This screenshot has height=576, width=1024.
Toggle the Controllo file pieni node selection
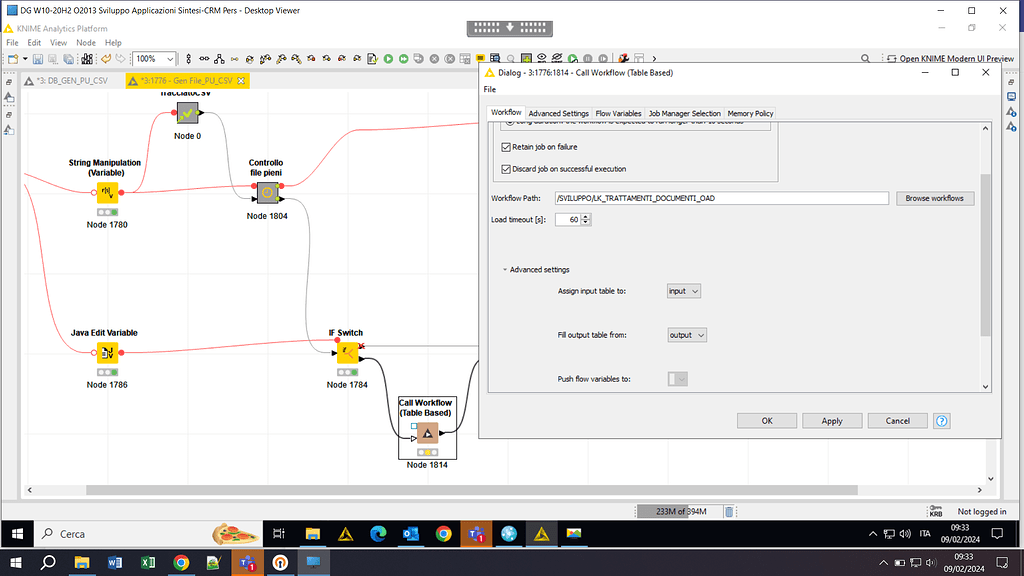(266, 192)
